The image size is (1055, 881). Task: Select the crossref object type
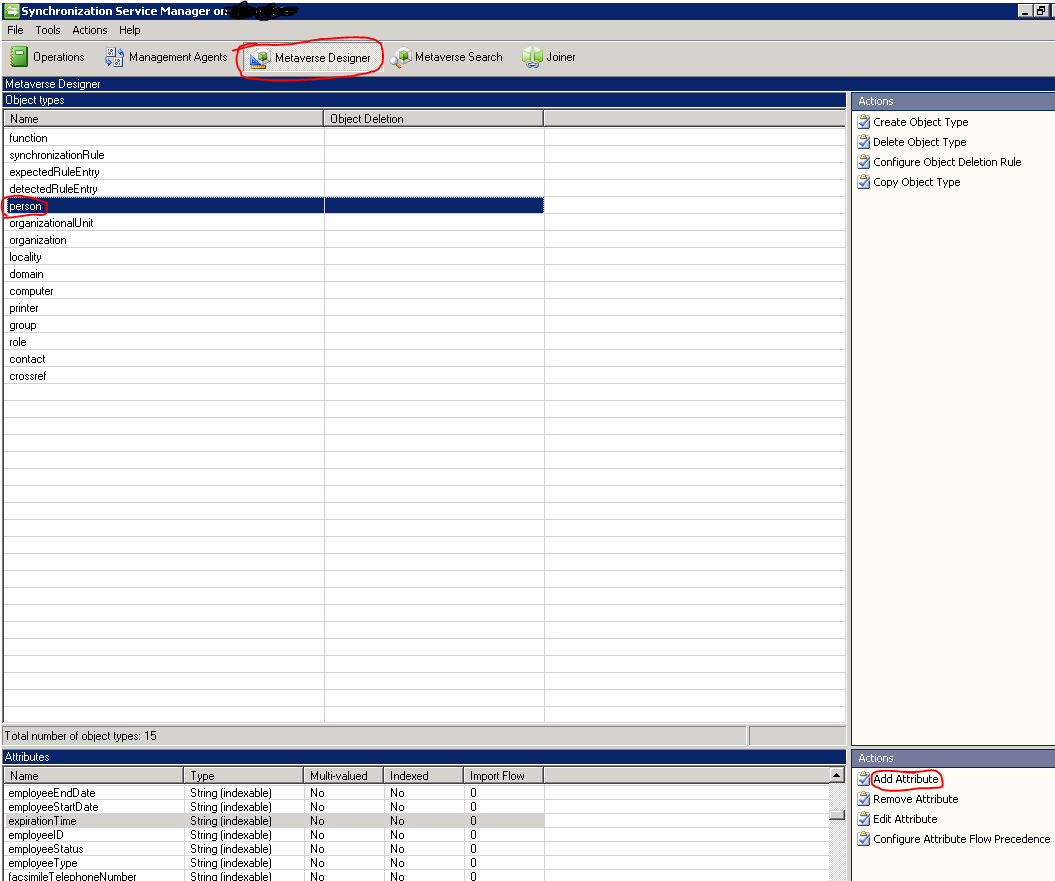(274, 376)
